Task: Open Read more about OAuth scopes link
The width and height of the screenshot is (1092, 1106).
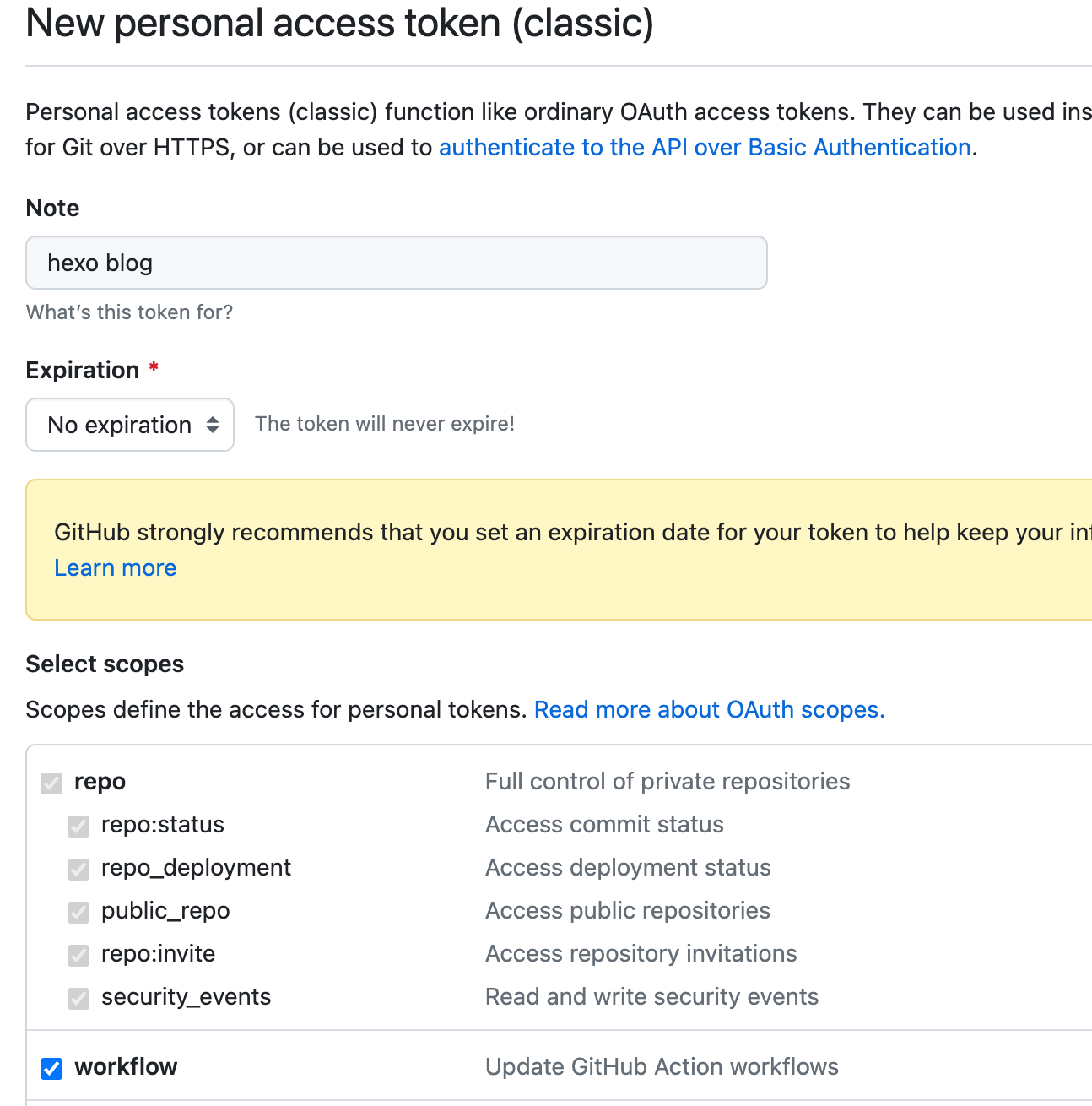Action: 710,709
